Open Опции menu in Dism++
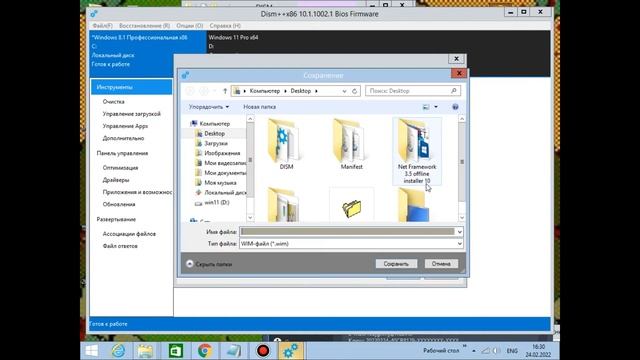Screen dimensions: 640x360 point(190,26)
